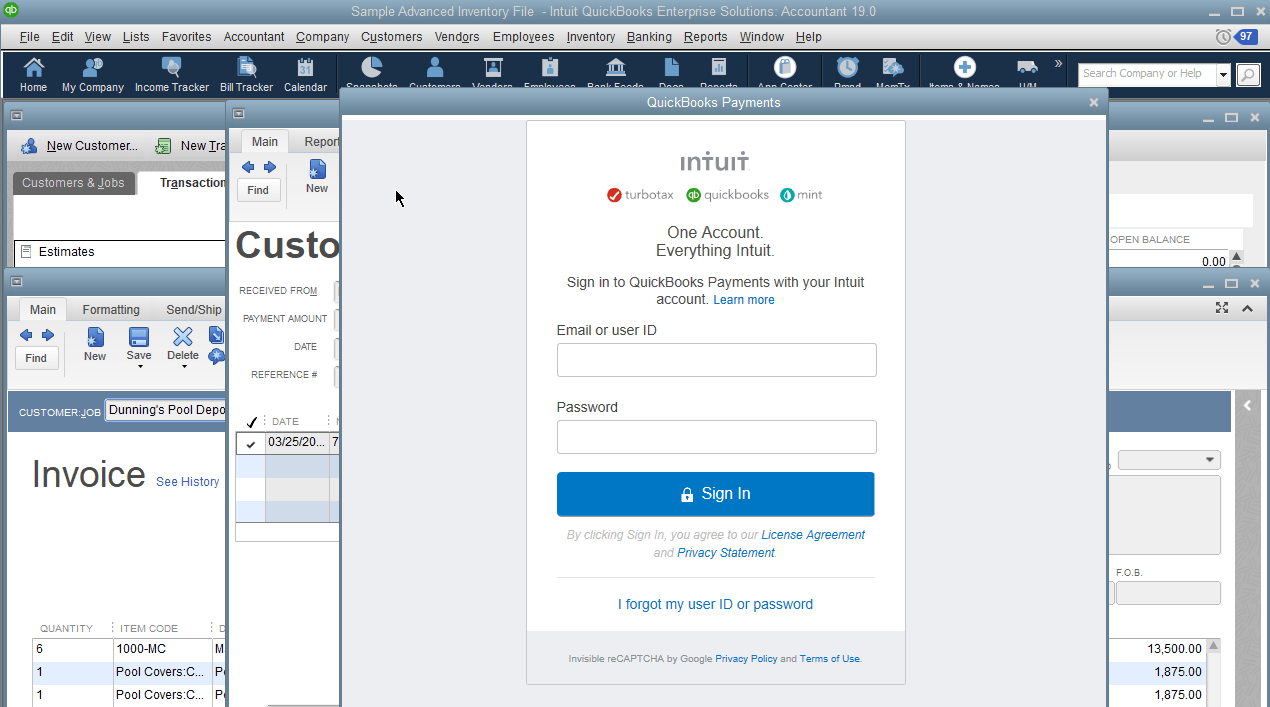
Task: Click the Password field
Action: (716, 437)
